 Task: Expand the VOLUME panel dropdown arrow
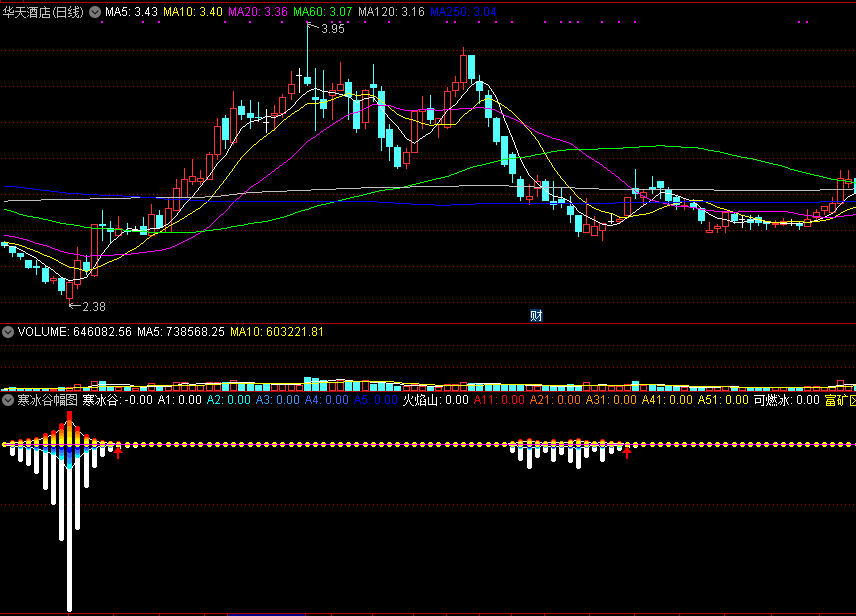[8, 332]
